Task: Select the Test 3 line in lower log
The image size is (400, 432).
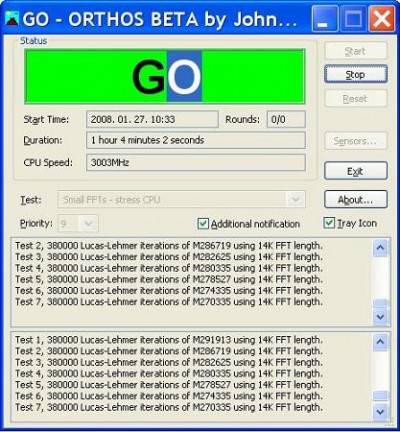Action: click(169, 362)
